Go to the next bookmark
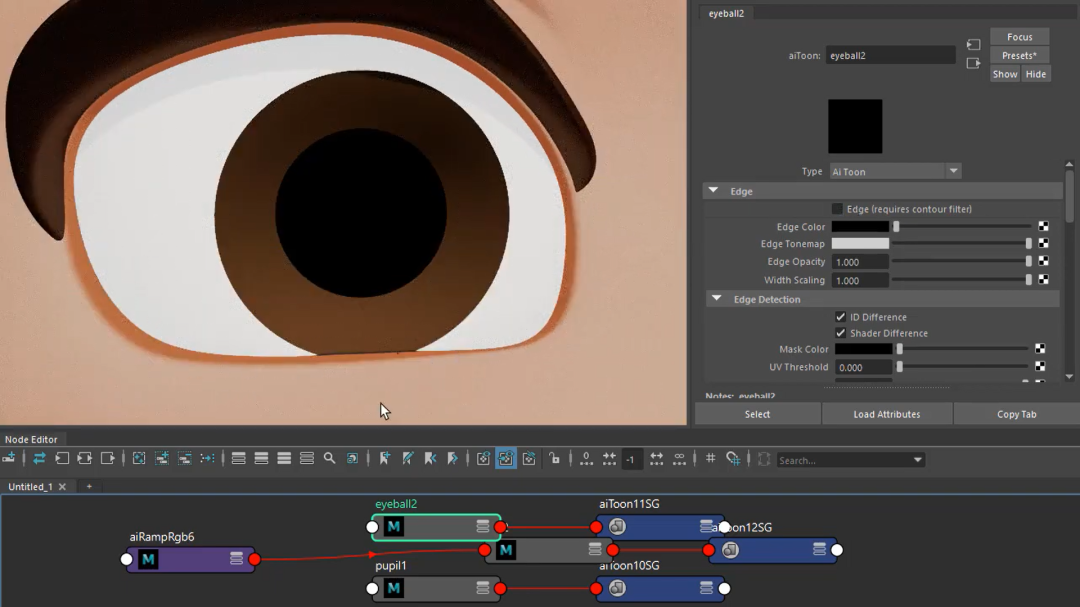This screenshot has width=1080, height=607. point(453,458)
